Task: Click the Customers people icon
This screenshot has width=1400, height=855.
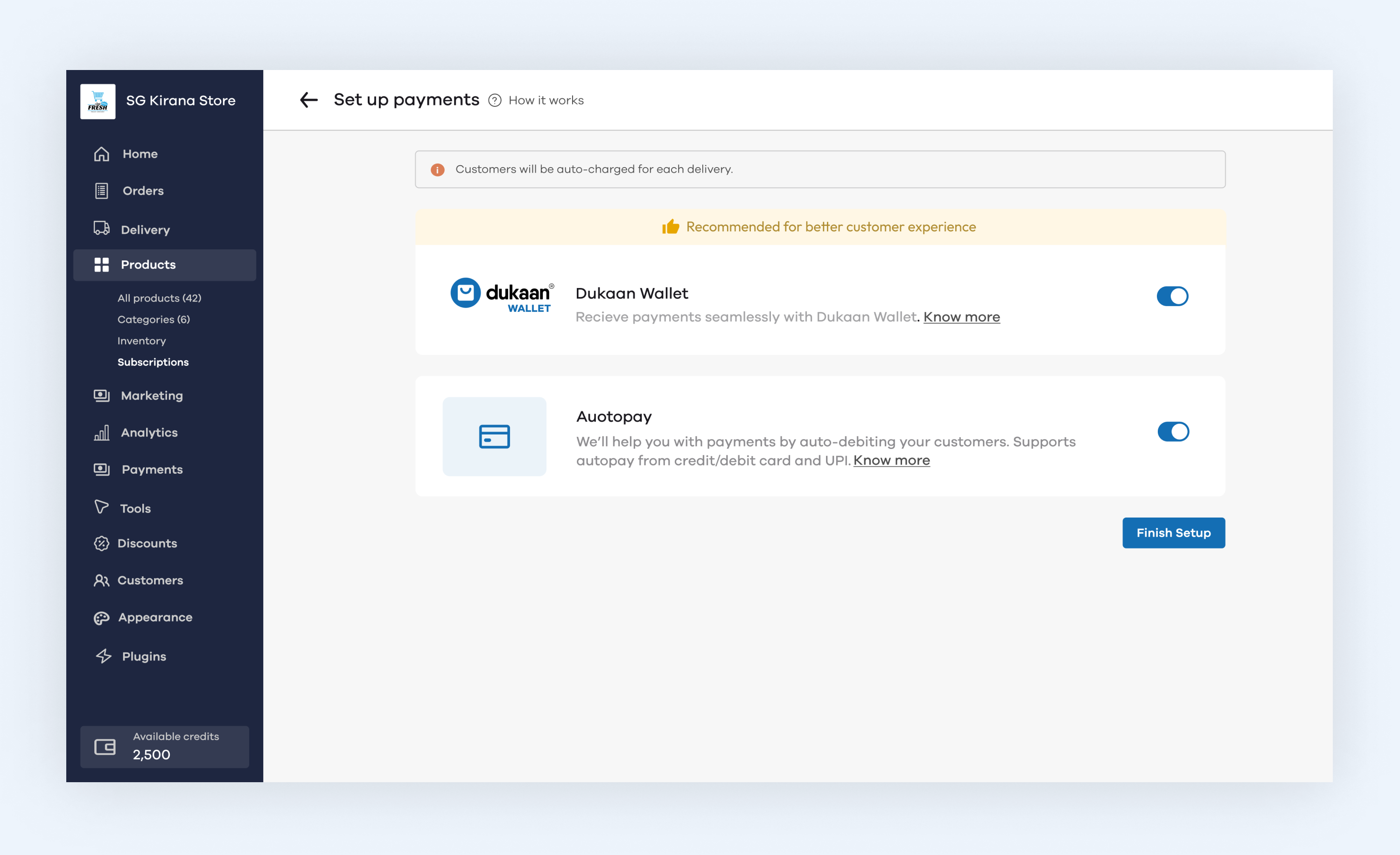Action: tap(102, 581)
